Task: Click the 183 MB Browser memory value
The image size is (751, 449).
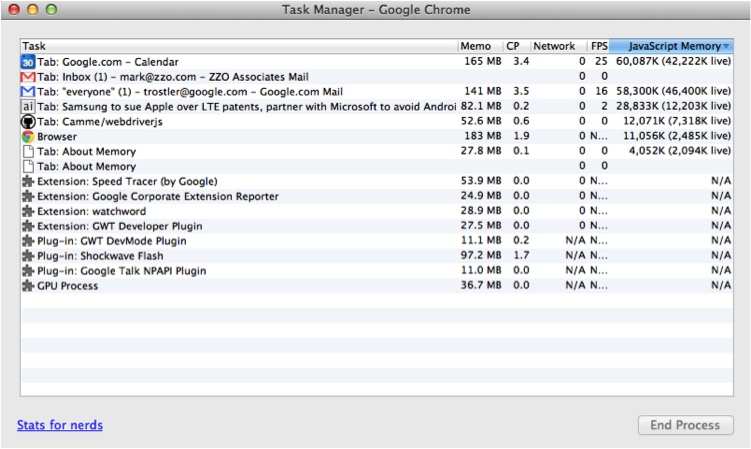Action: point(483,136)
